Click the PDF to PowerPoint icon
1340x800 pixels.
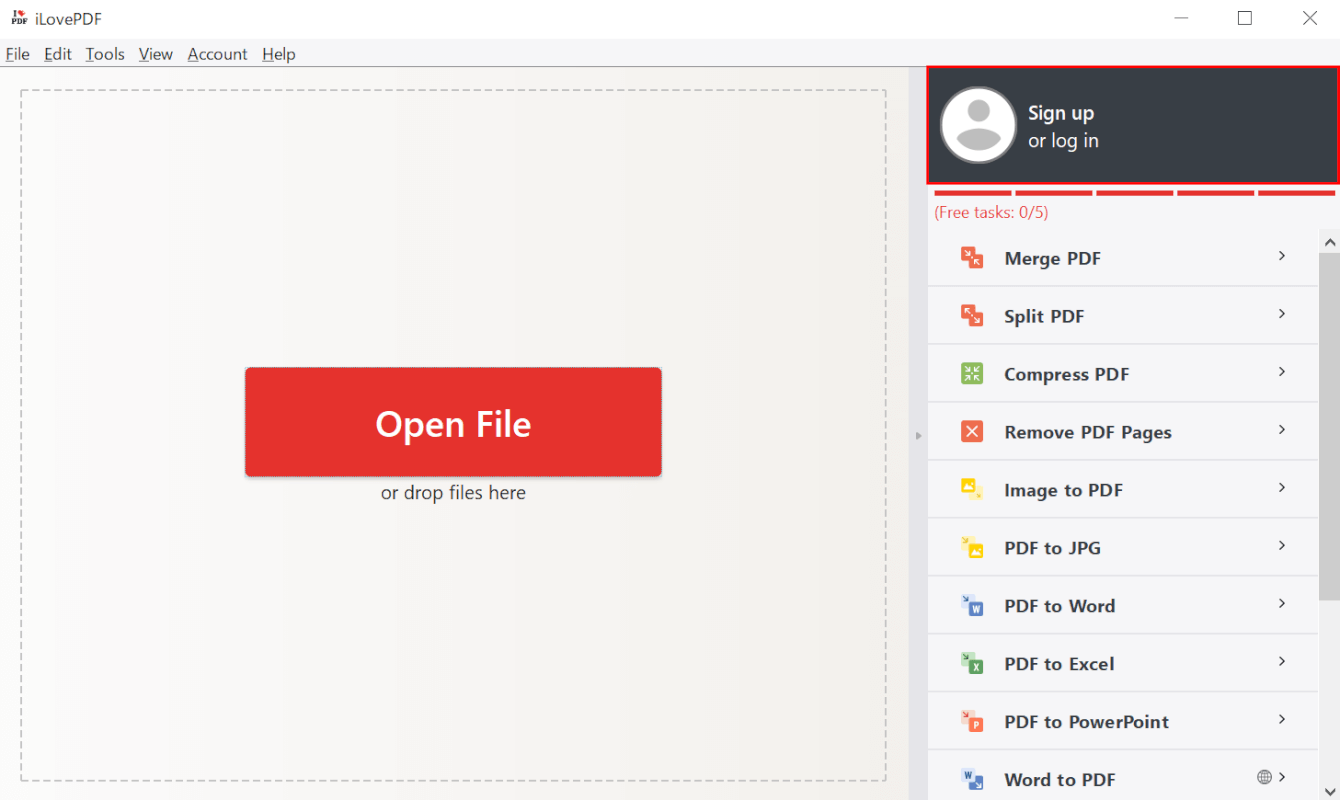(x=971, y=721)
